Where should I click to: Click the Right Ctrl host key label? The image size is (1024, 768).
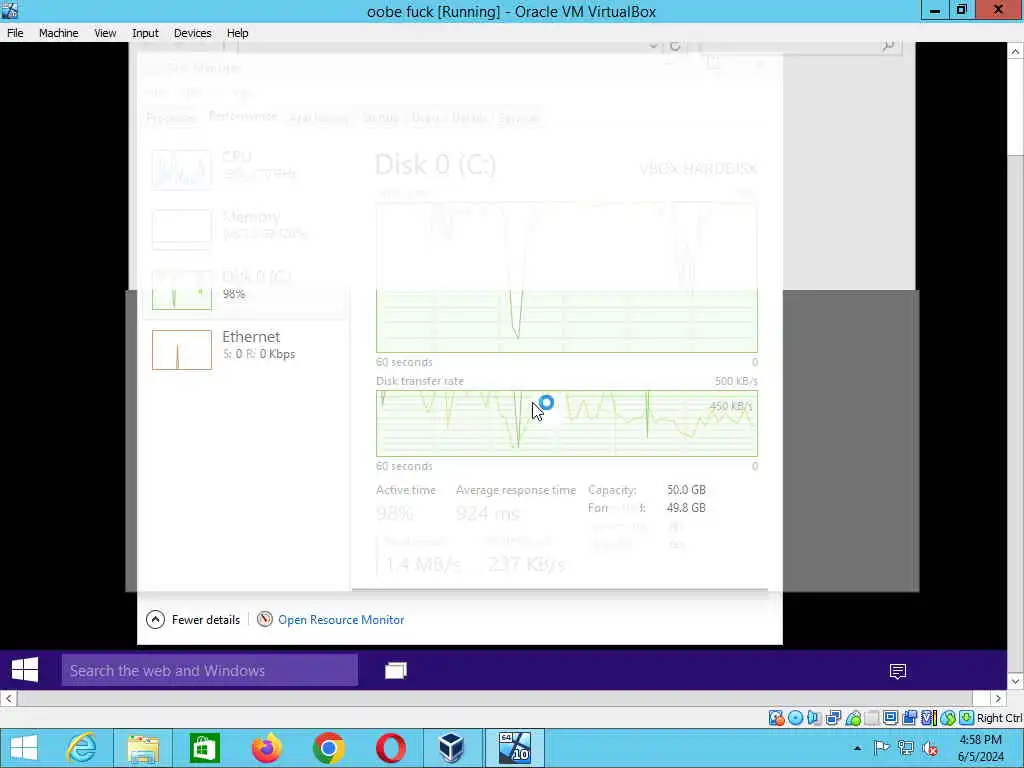[x=999, y=718]
